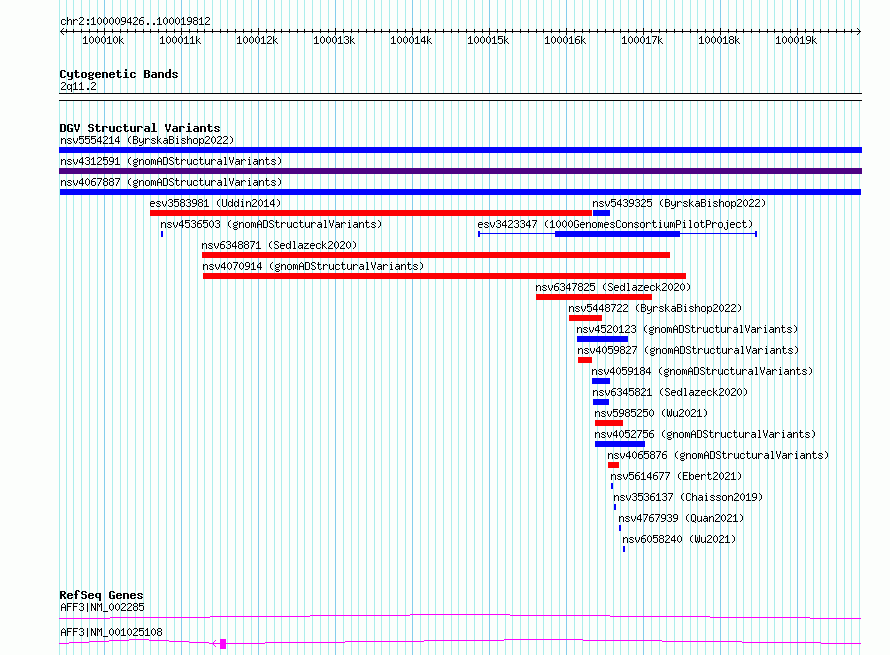Open nsv4520123 (gnomADStructuralVariants) label
This screenshot has width=890, height=655.
pos(687,329)
